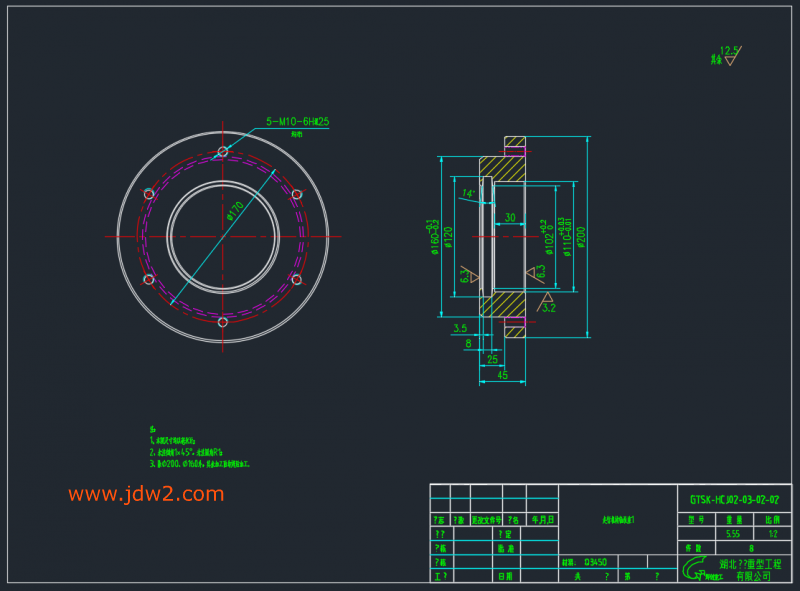800x591 pixels.
Task: Click the www.jdw2.com watermark link
Action: tap(146, 494)
